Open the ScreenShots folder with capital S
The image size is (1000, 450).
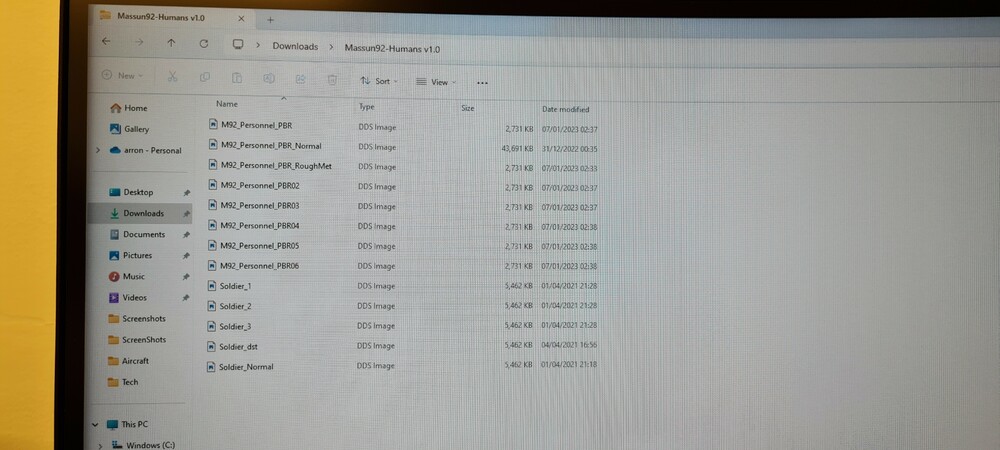[137, 340]
